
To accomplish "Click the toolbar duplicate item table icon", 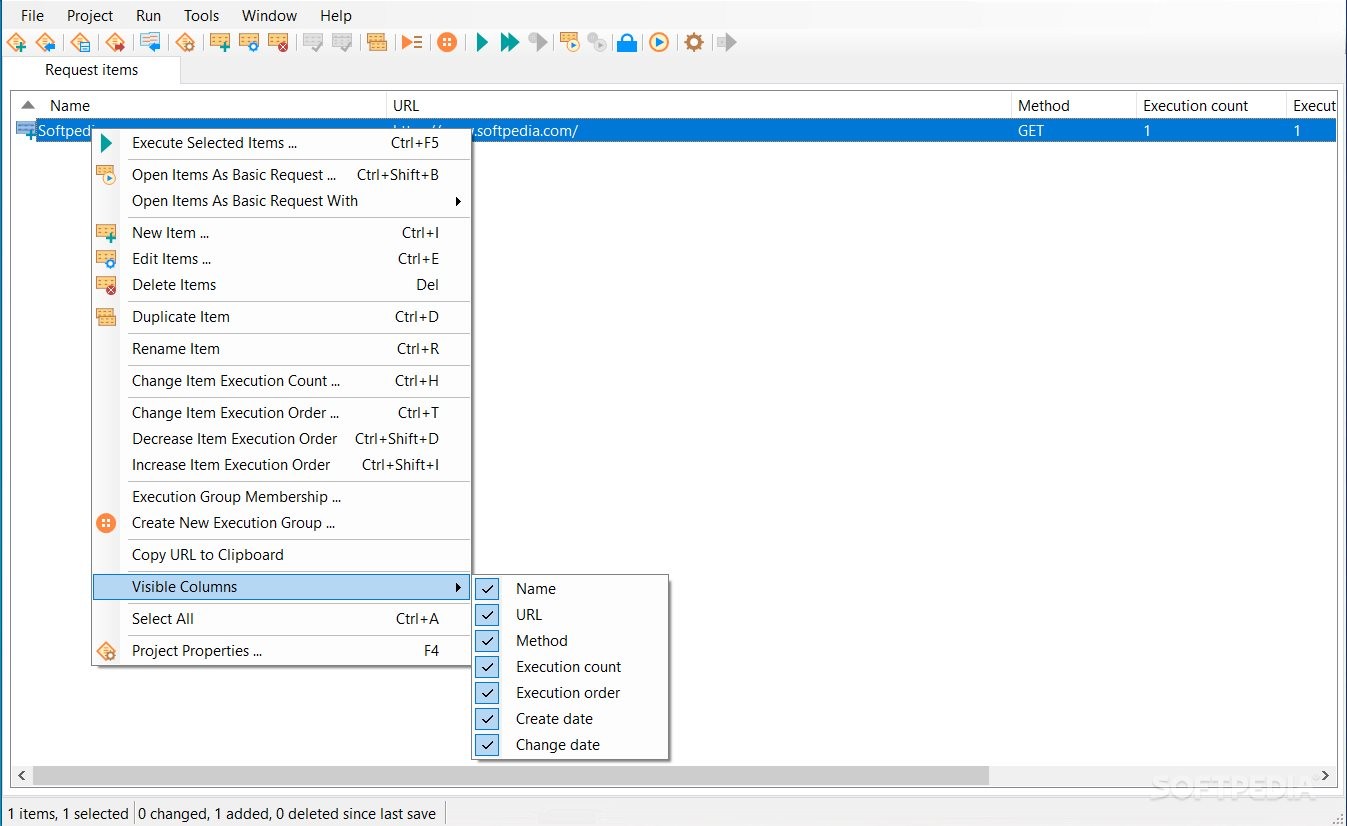I will point(377,42).
